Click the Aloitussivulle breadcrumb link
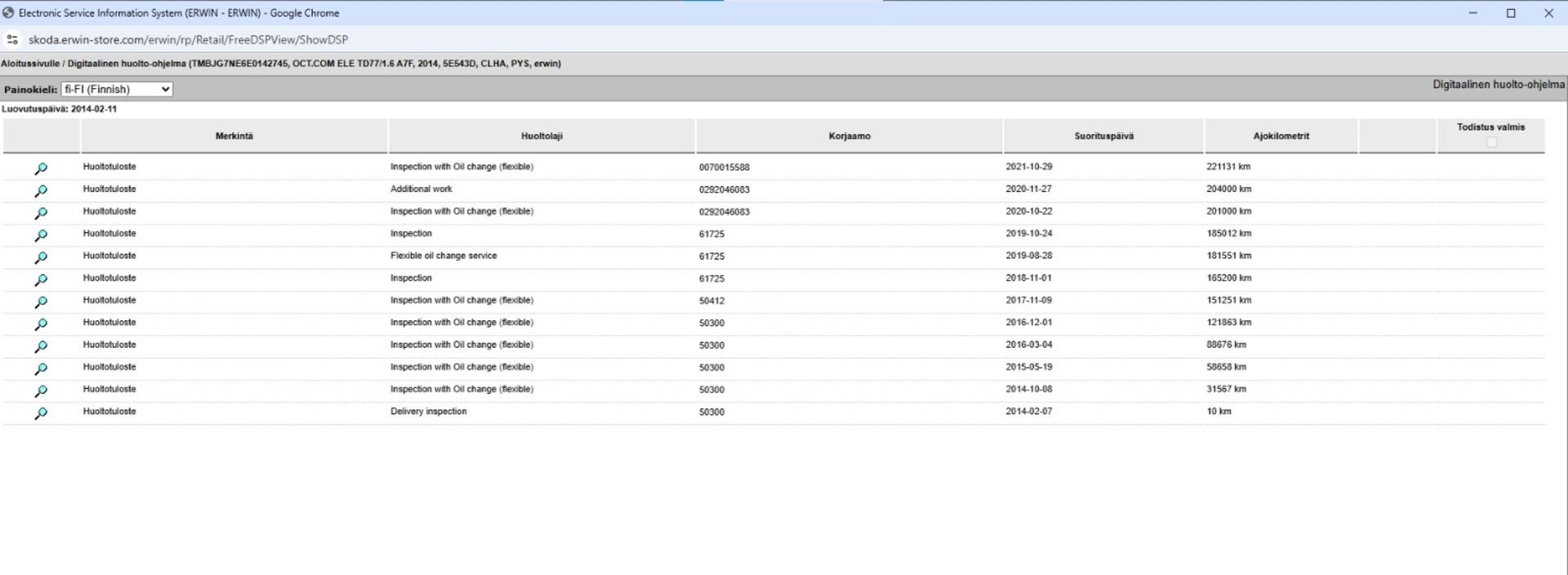Image resolution: width=1568 pixels, height=575 pixels. coord(29,64)
